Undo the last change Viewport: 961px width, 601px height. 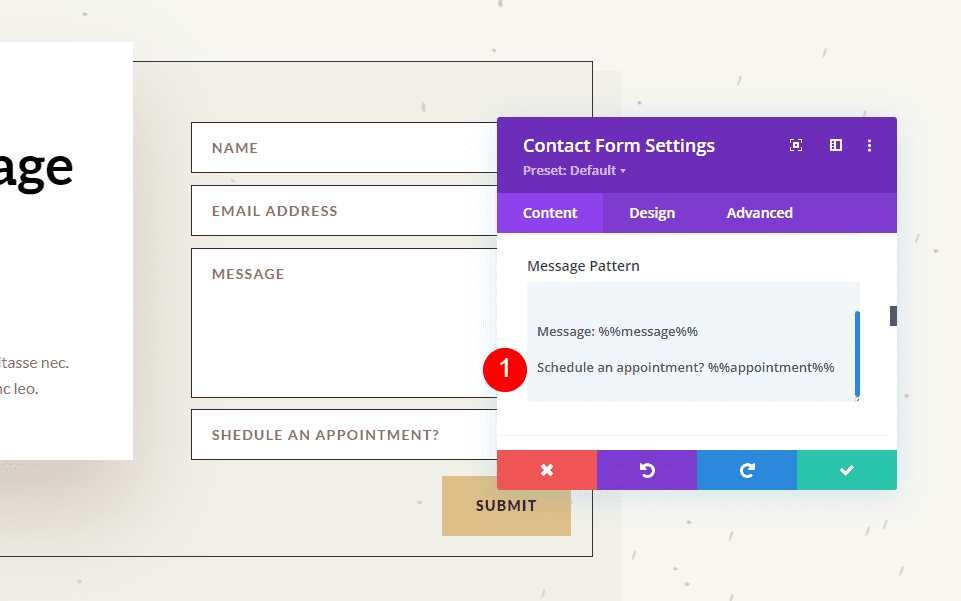(646, 470)
